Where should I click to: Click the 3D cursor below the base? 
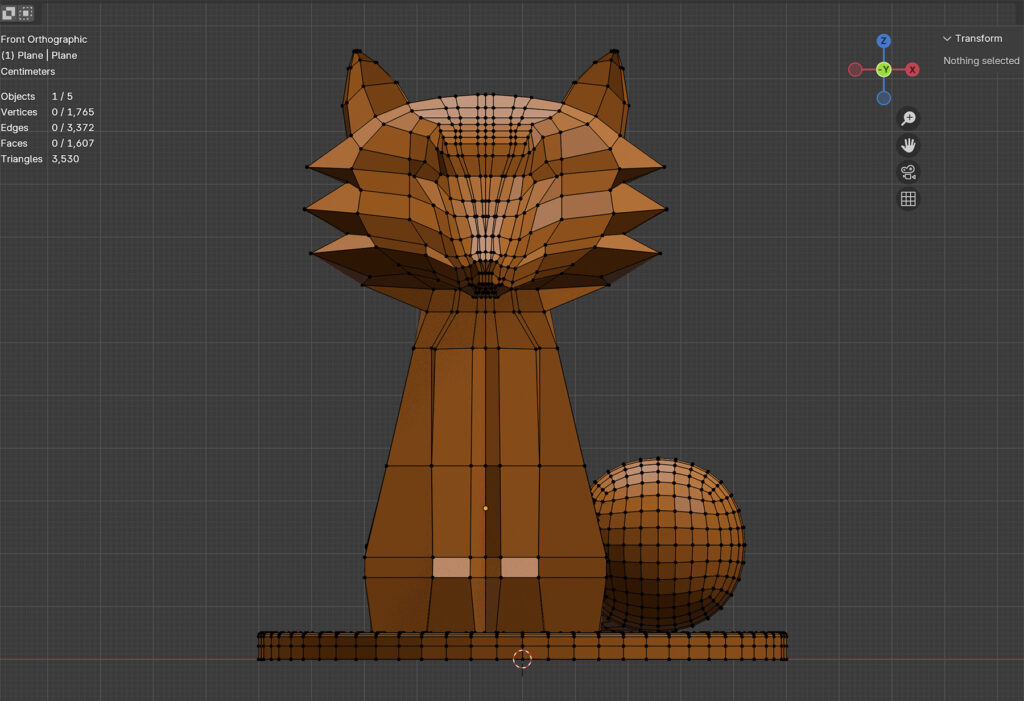pos(522,659)
